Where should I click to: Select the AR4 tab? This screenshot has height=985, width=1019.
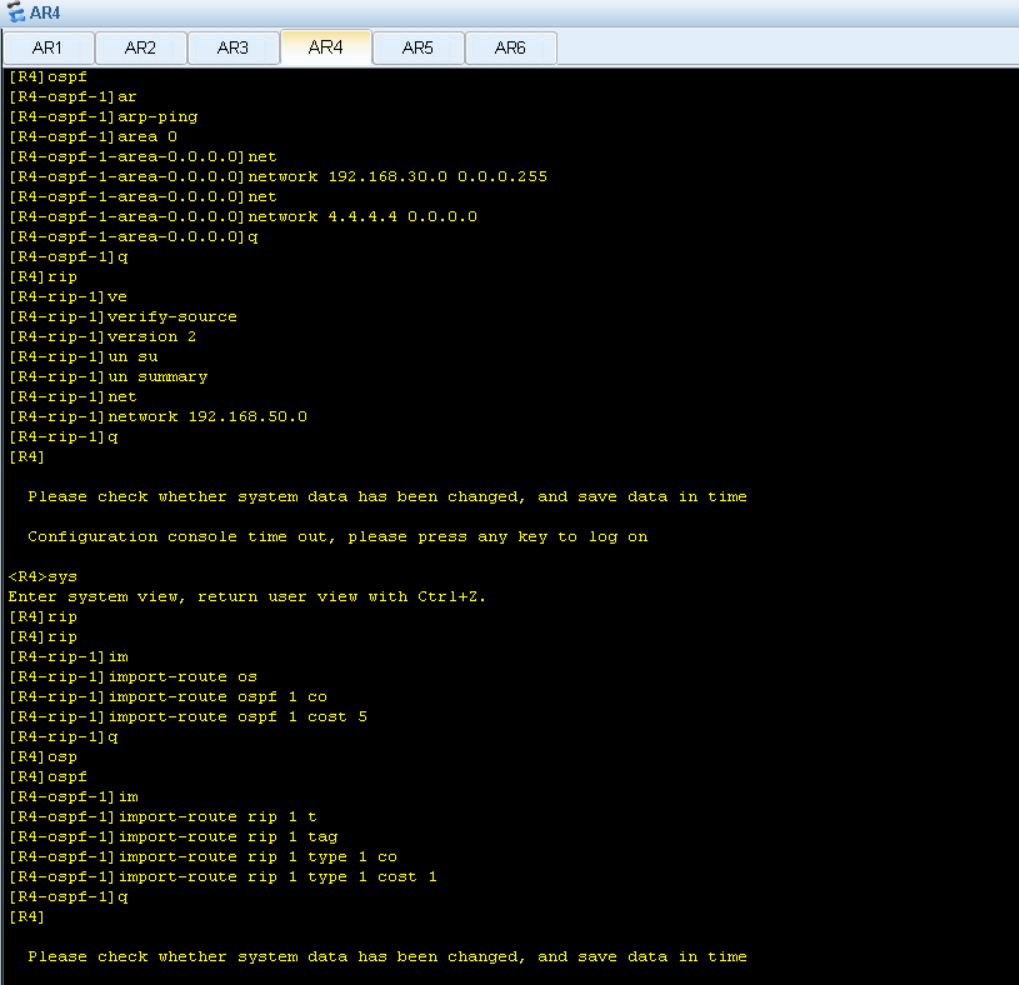[326, 47]
